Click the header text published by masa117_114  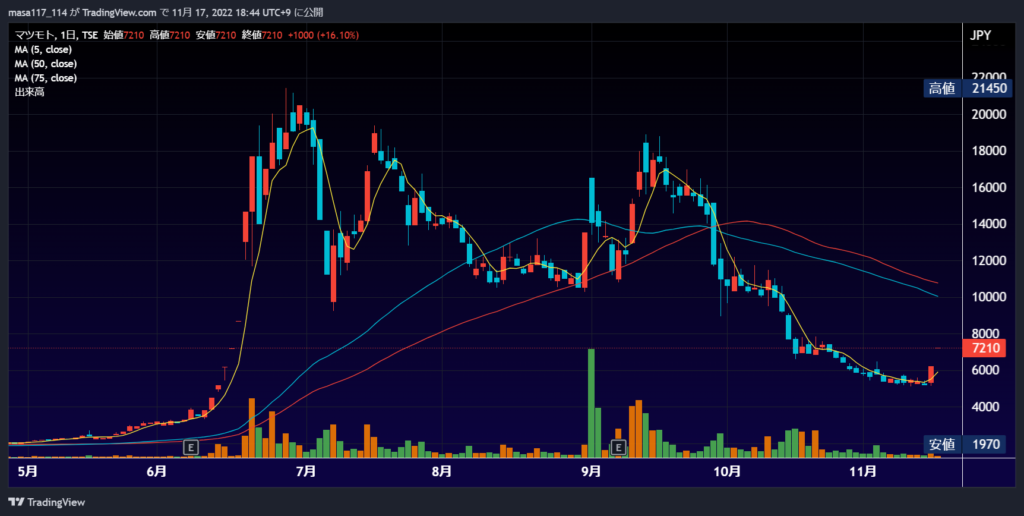tap(165, 12)
